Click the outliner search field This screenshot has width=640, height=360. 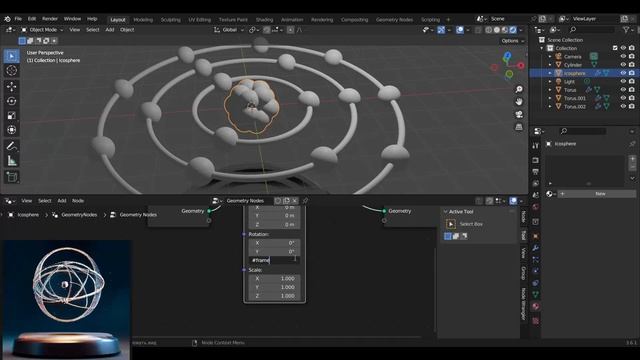[x=592, y=30]
